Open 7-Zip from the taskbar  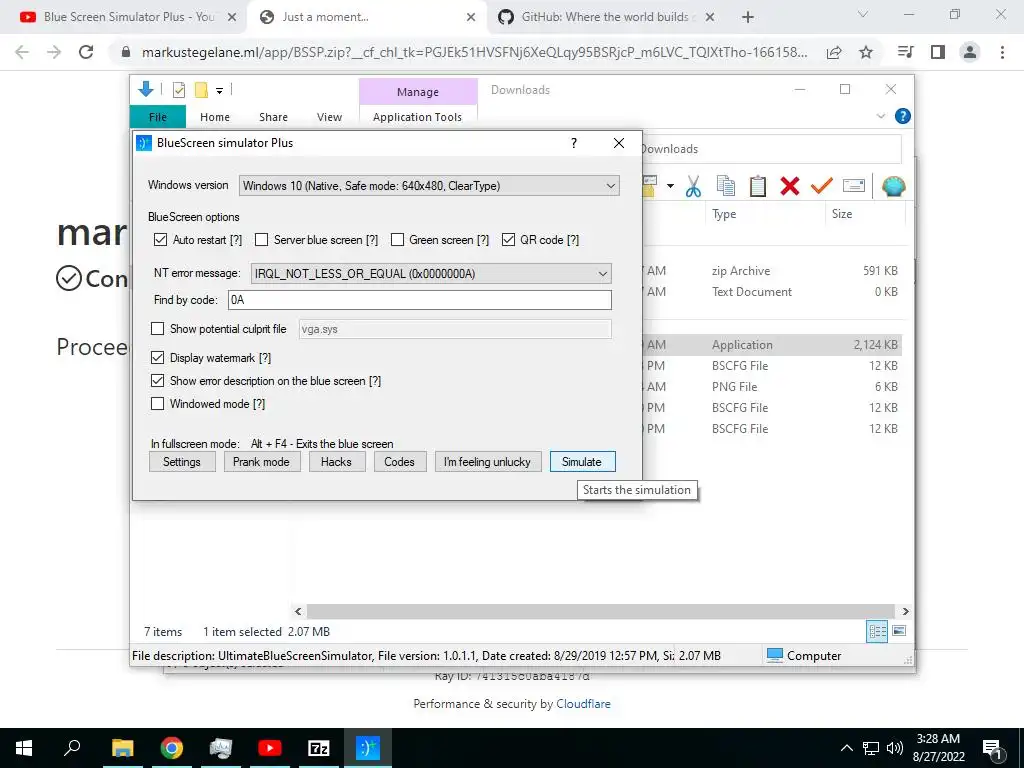point(319,748)
